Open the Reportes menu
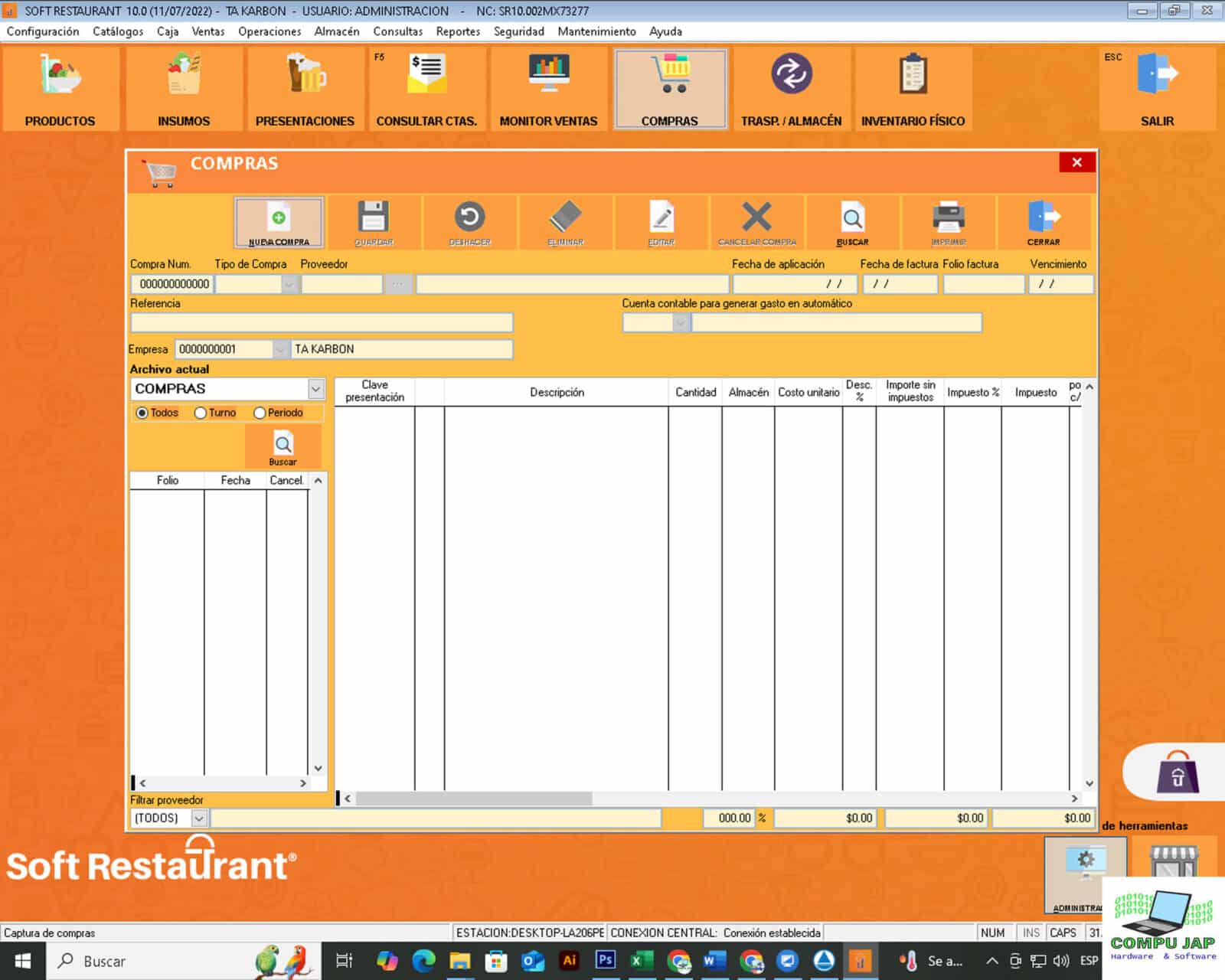The width and height of the screenshot is (1225, 980). pyautogui.click(x=458, y=31)
